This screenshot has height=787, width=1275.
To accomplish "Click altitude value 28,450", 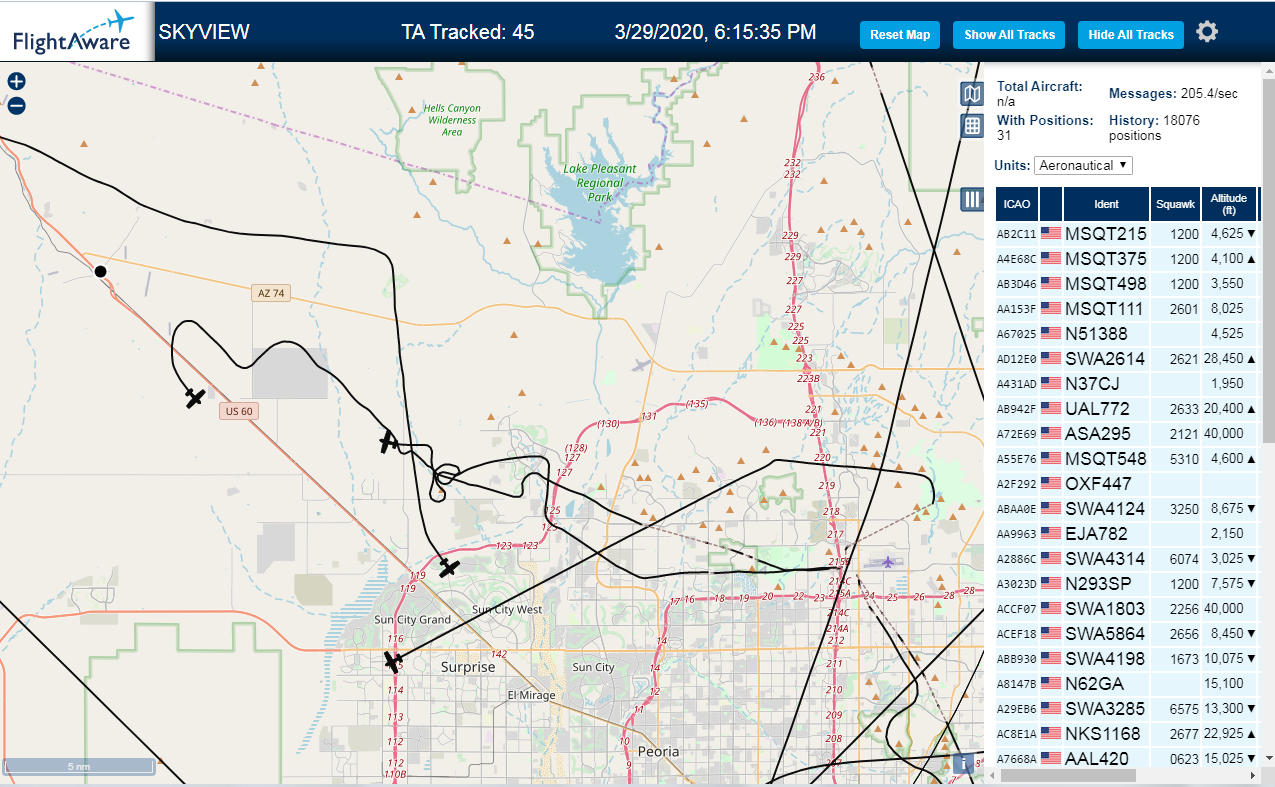I will tap(1224, 358).
